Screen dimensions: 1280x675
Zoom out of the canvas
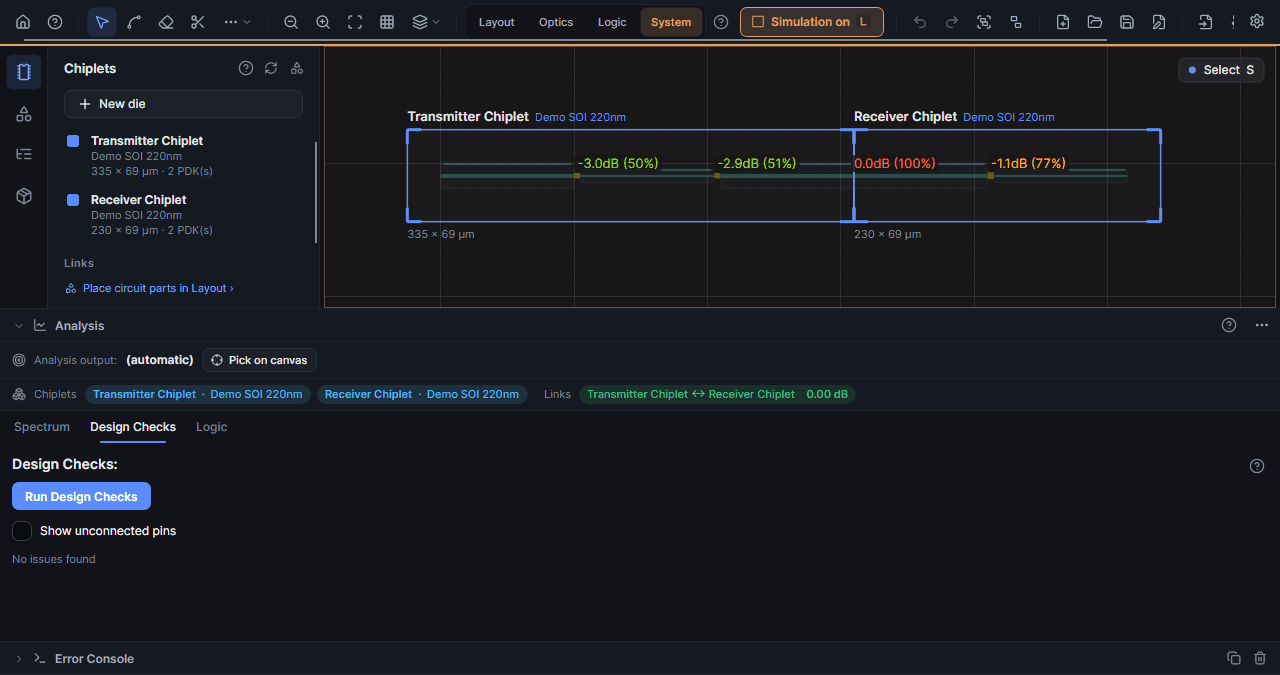291,22
